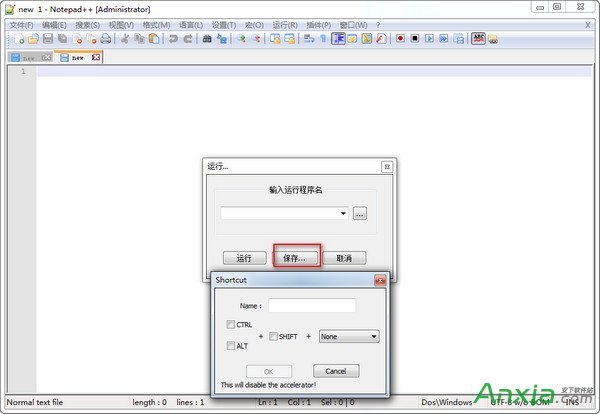This screenshot has width=600, height=414.
Task: Click the Open file folder icon
Action: coord(34,39)
